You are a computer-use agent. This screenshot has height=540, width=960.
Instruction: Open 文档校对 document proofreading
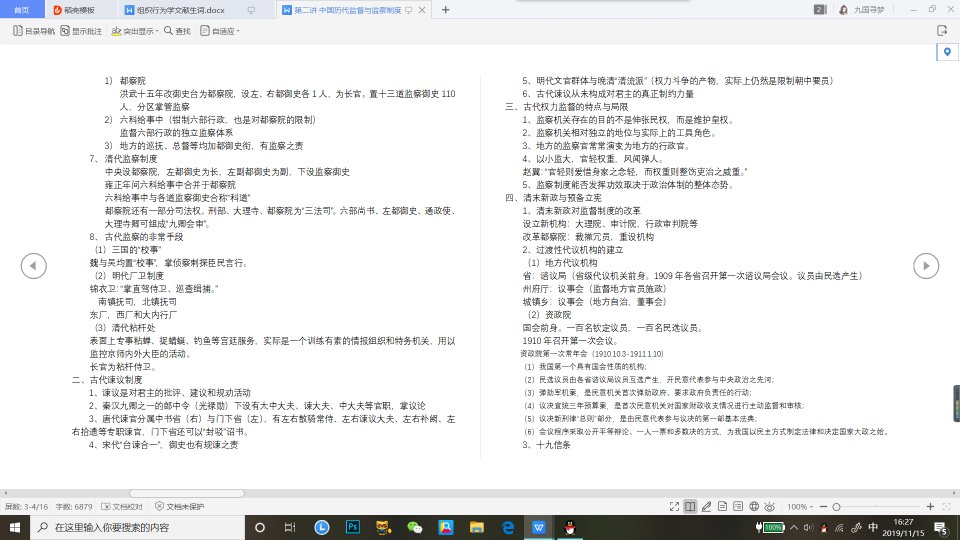pyautogui.click(x=122, y=506)
